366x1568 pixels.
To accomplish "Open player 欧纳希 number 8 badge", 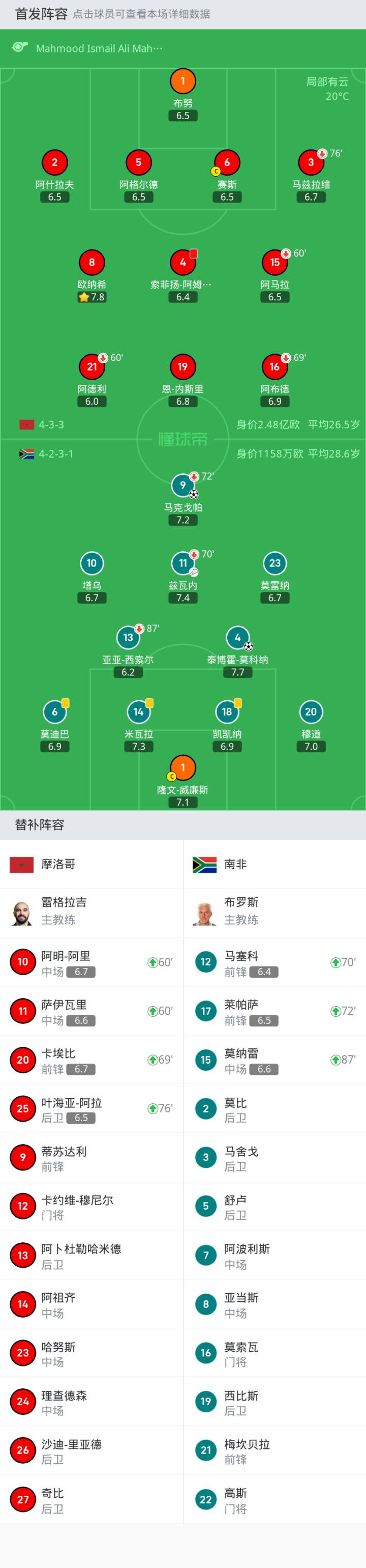I will pyautogui.click(x=92, y=262).
